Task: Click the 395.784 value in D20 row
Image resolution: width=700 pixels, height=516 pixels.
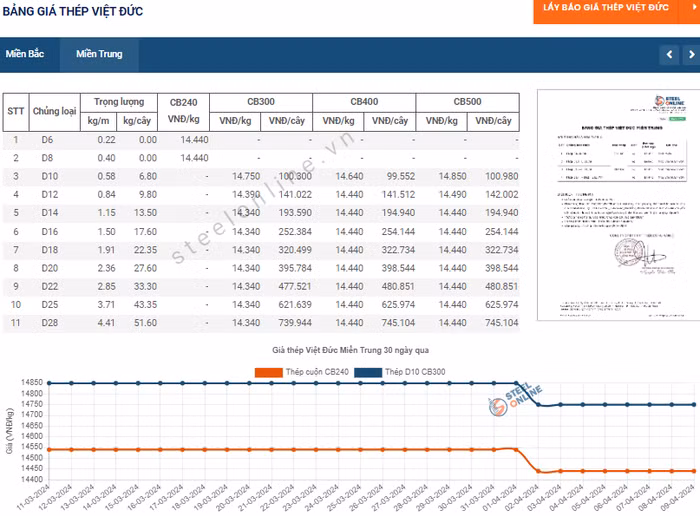Action: pyautogui.click(x=295, y=268)
